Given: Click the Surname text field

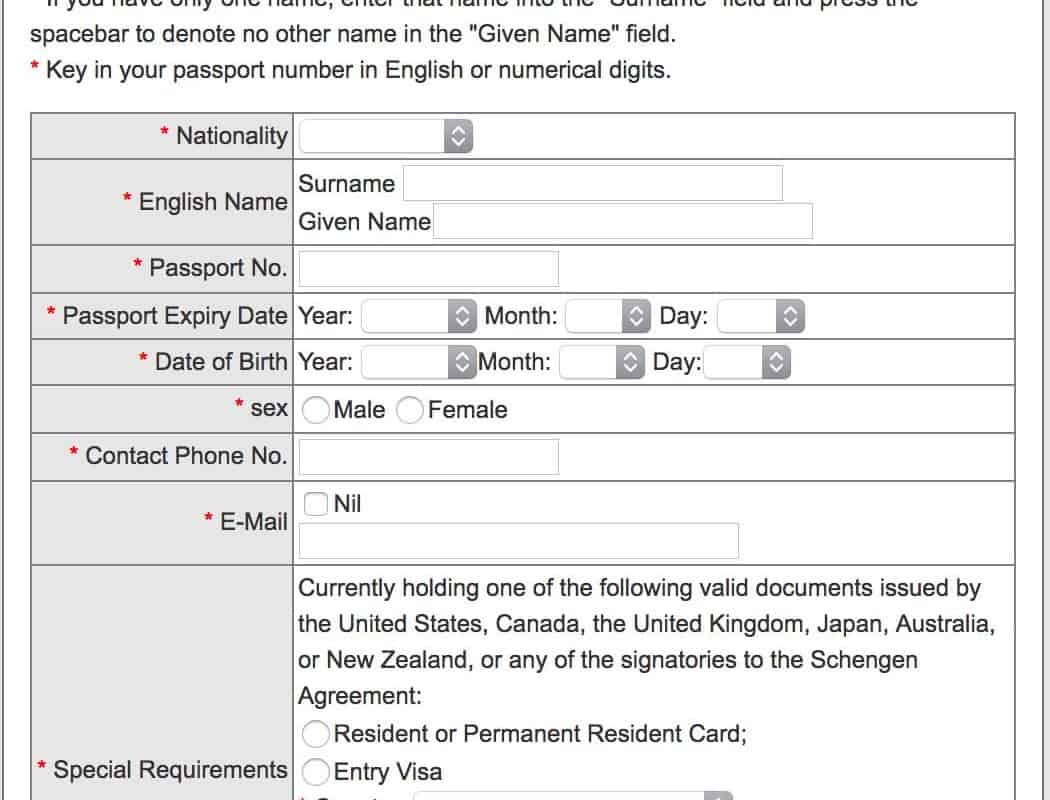Looking at the screenshot, I should point(592,184).
